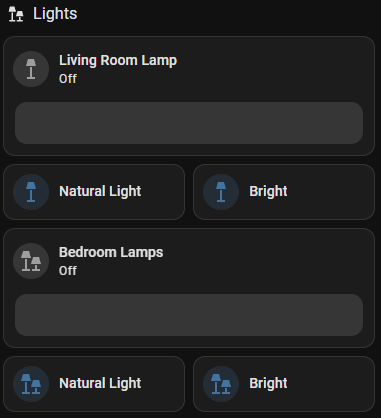Click the Lights header lamp icon

click(16, 14)
